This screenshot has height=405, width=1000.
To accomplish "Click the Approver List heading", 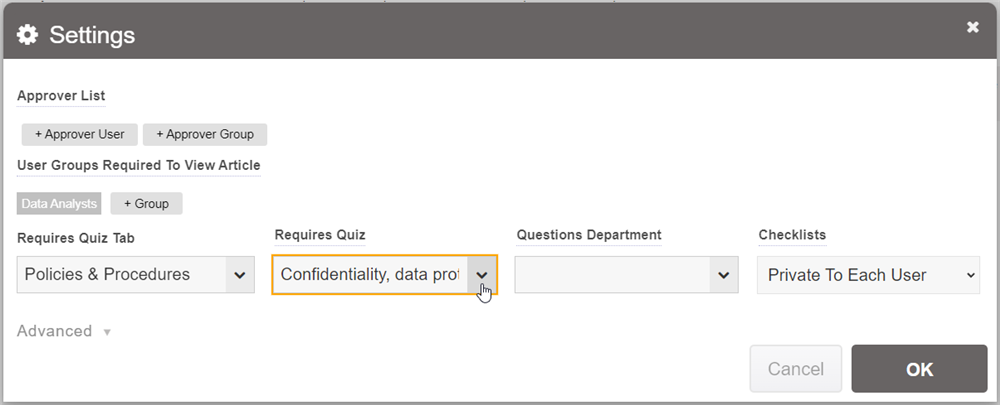I will (x=61, y=96).
